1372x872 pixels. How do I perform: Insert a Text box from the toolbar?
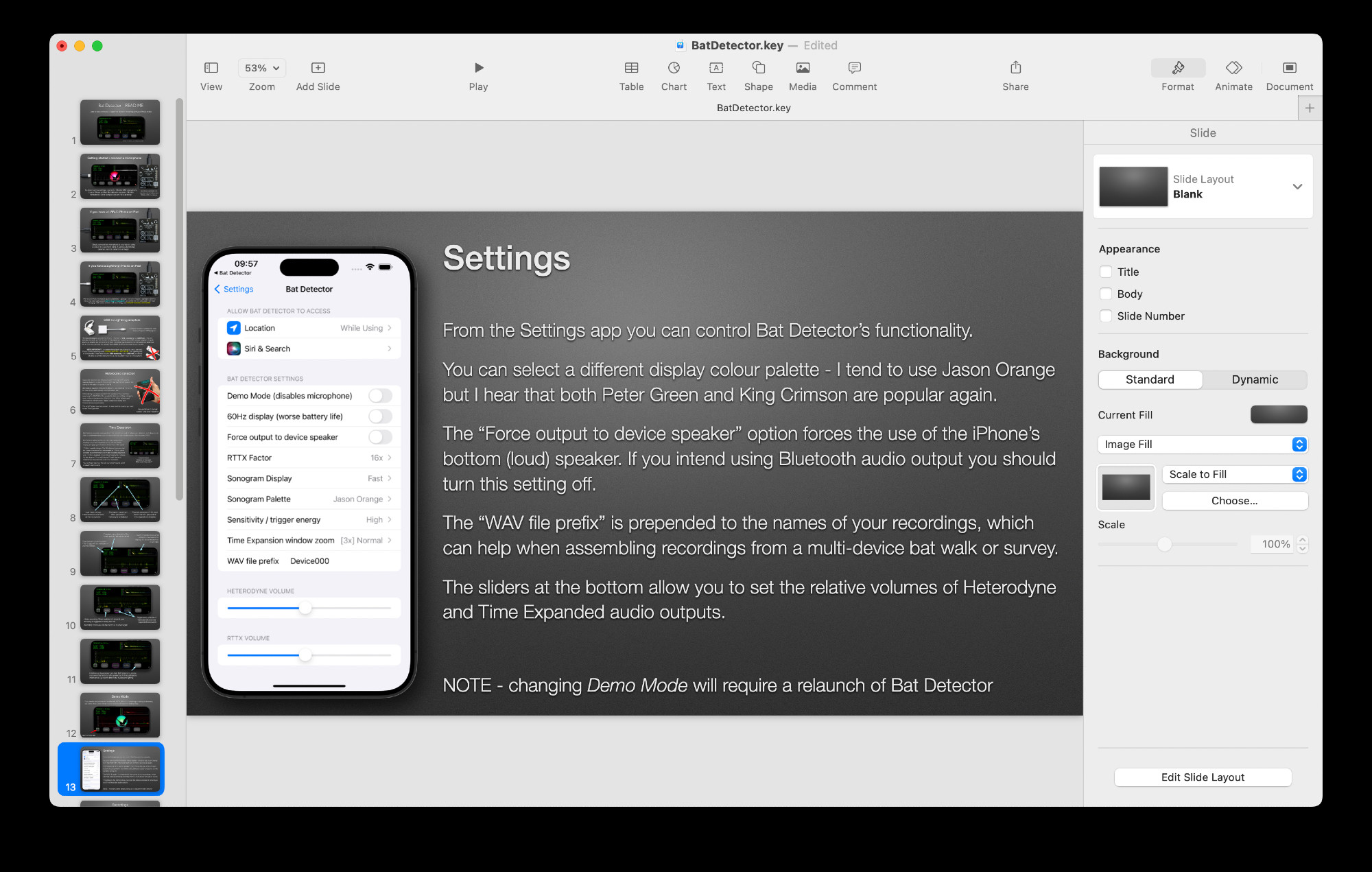(x=716, y=75)
